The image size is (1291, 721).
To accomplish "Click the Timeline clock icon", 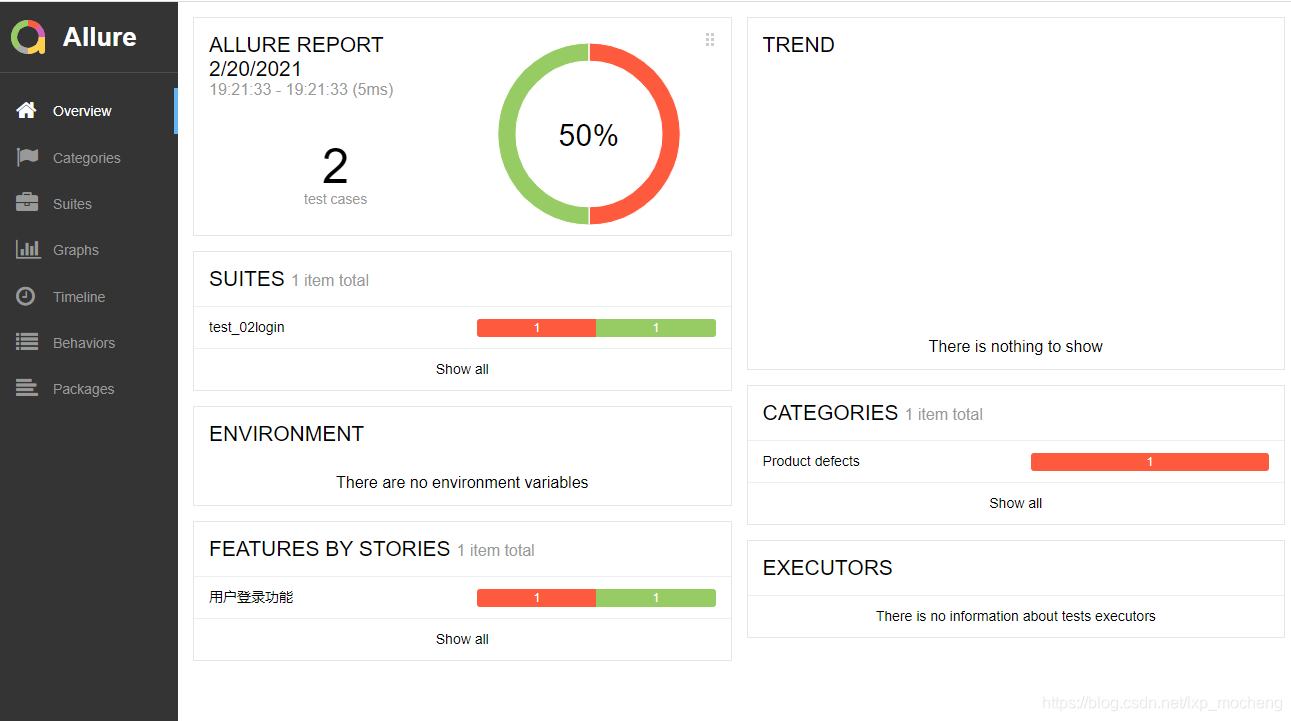I will click(26, 296).
